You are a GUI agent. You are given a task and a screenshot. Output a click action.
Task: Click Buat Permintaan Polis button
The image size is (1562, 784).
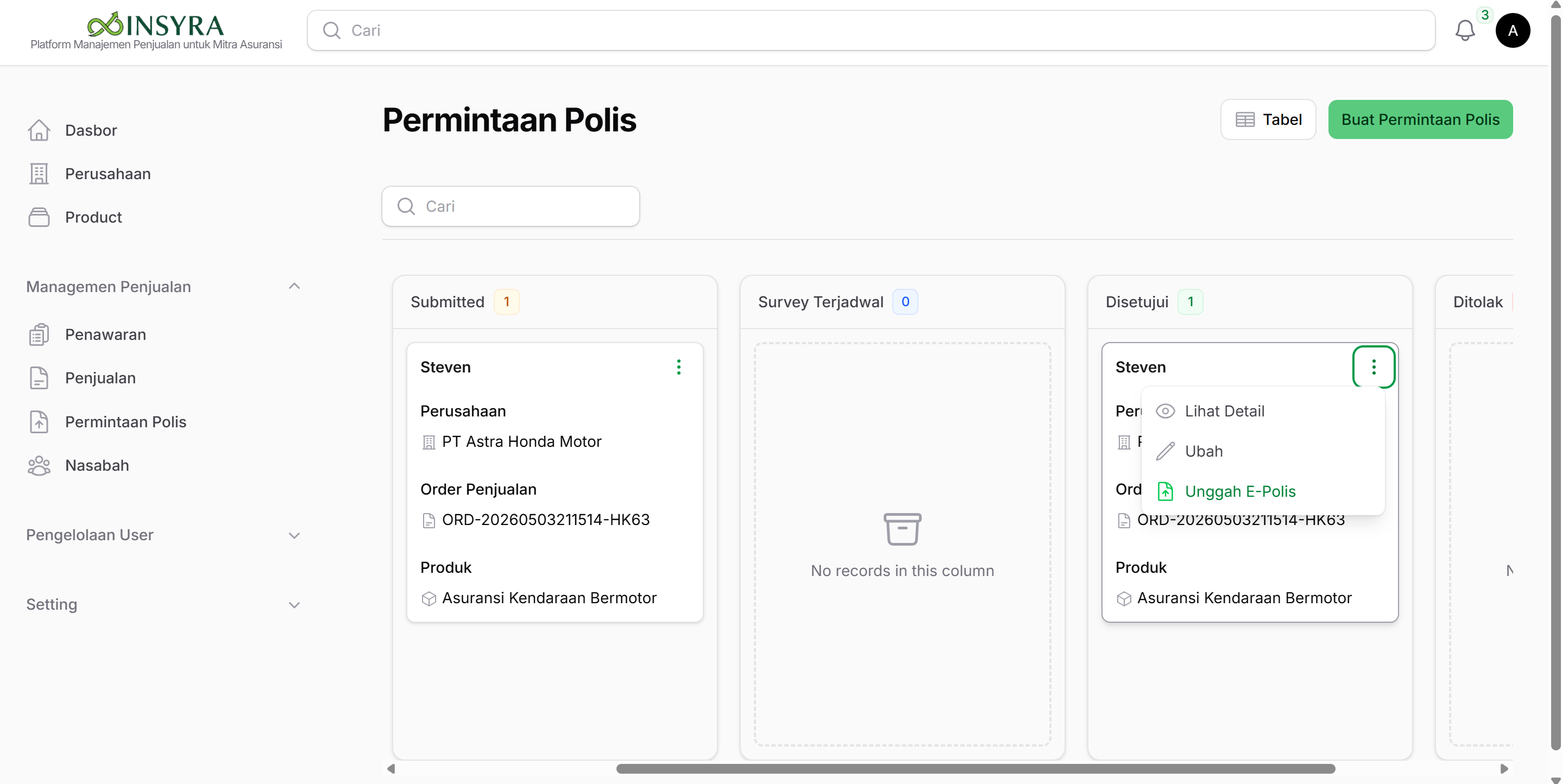(1420, 119)
